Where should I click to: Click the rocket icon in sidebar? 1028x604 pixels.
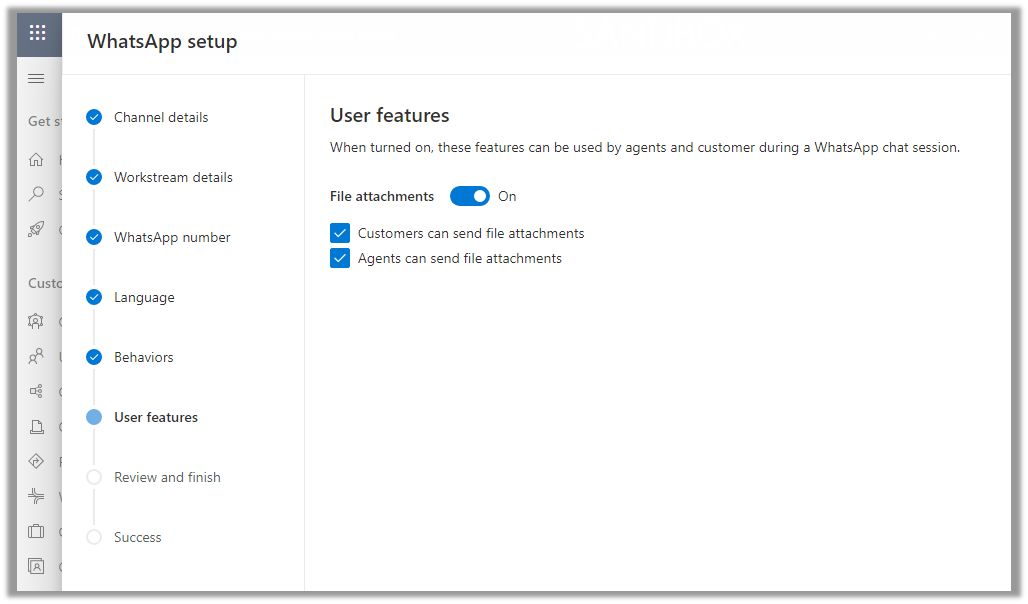tap(36, 229)
